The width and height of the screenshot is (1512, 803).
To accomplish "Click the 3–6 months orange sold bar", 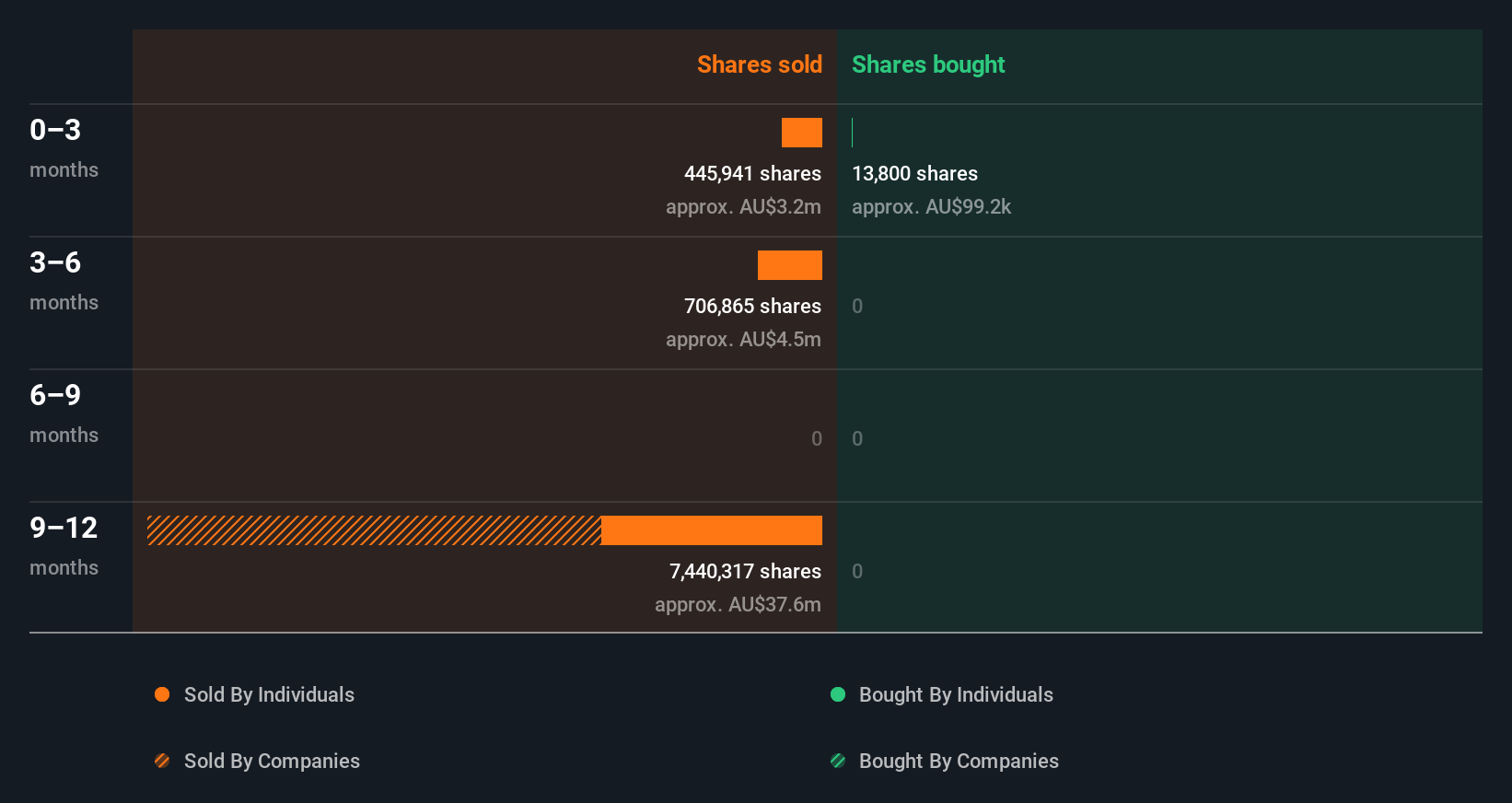I will 790,265.
